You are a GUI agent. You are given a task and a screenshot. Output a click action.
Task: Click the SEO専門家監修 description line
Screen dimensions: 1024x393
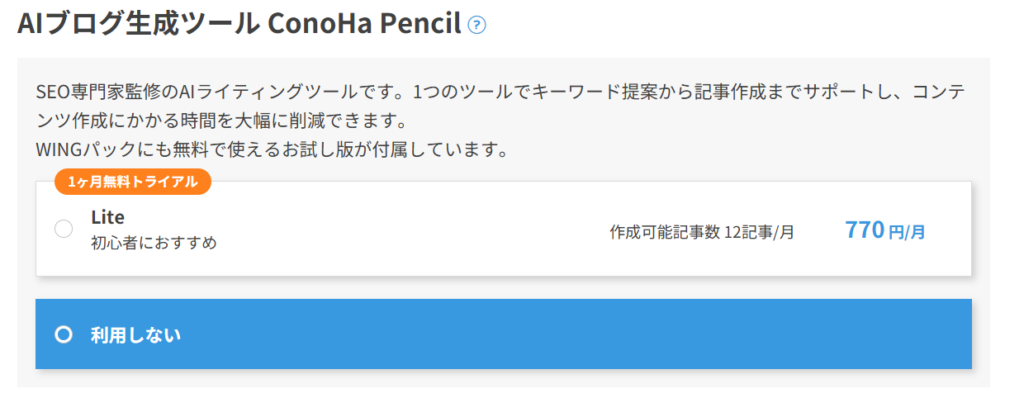(500, 92)
